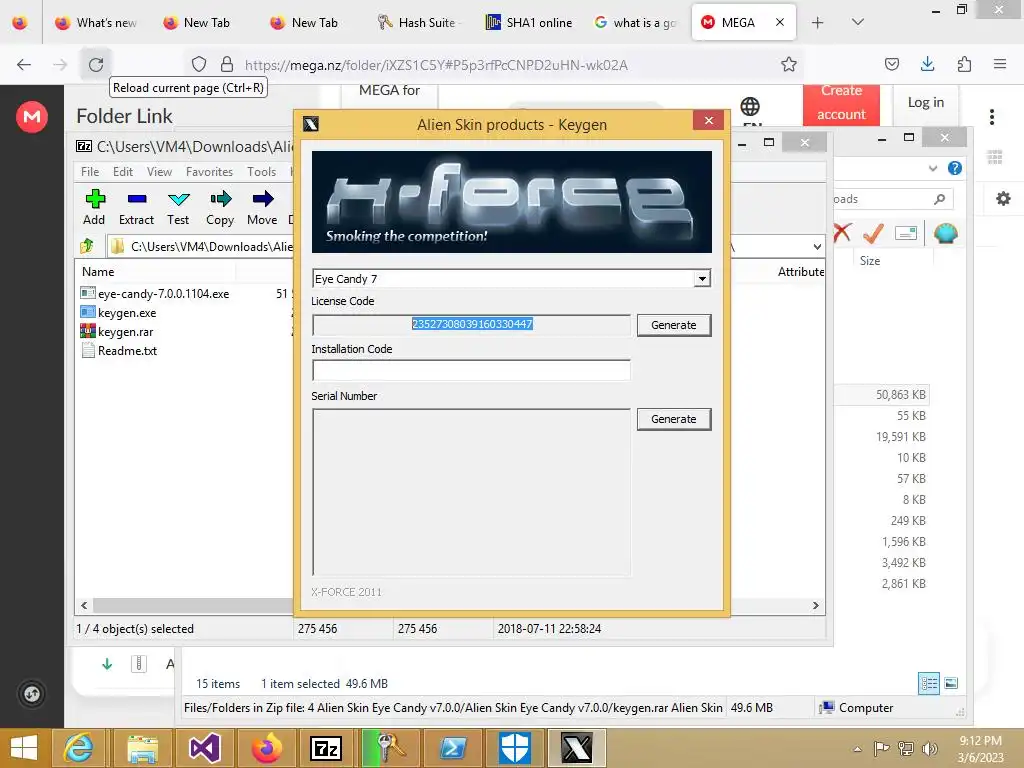Open the settings gear icon on the right
1024x768 pixels.
tap(1003, 199)
